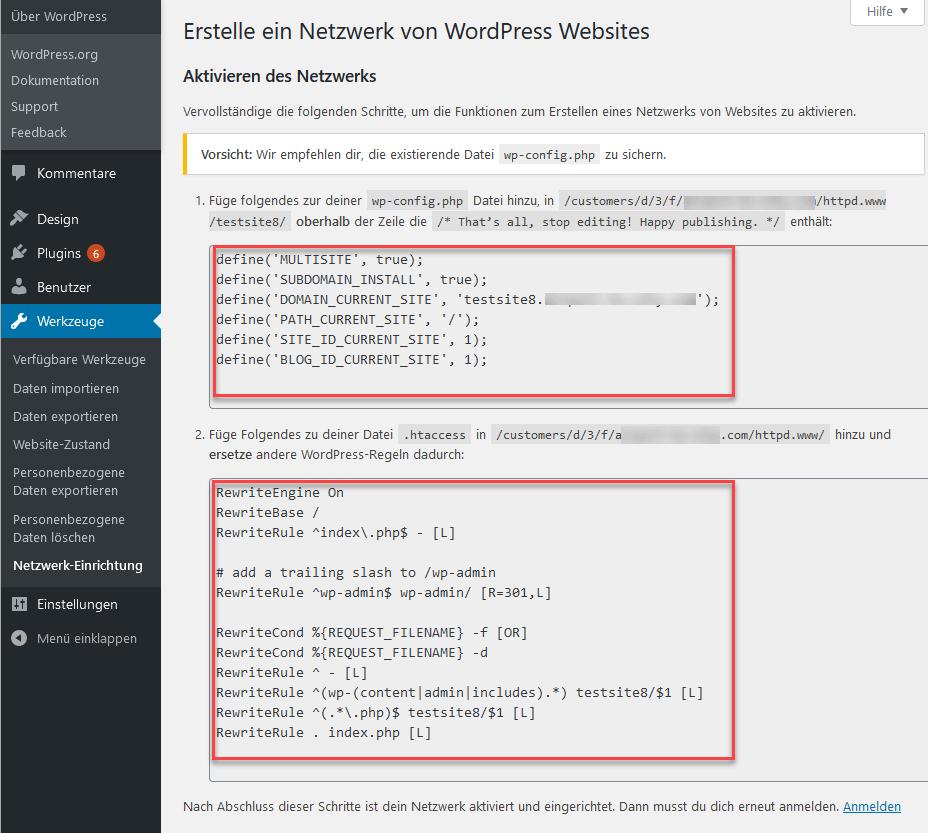Screen dimensions: 928x833
Task: Click the wp-config.php code tag in Vorsicht notice
Action: [549, 155]
